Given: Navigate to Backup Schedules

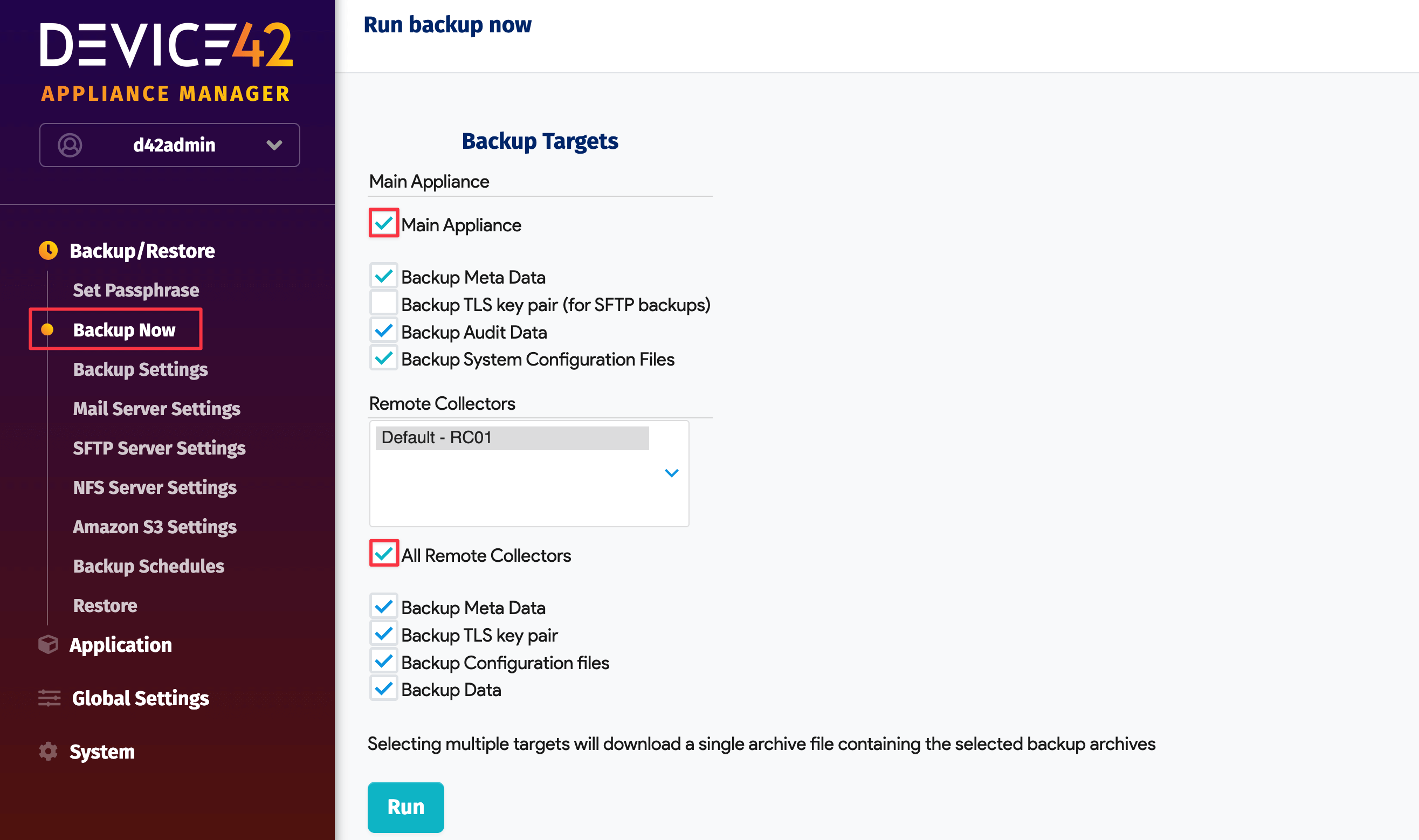Looking at the screenshot, I should coord(148,566).
